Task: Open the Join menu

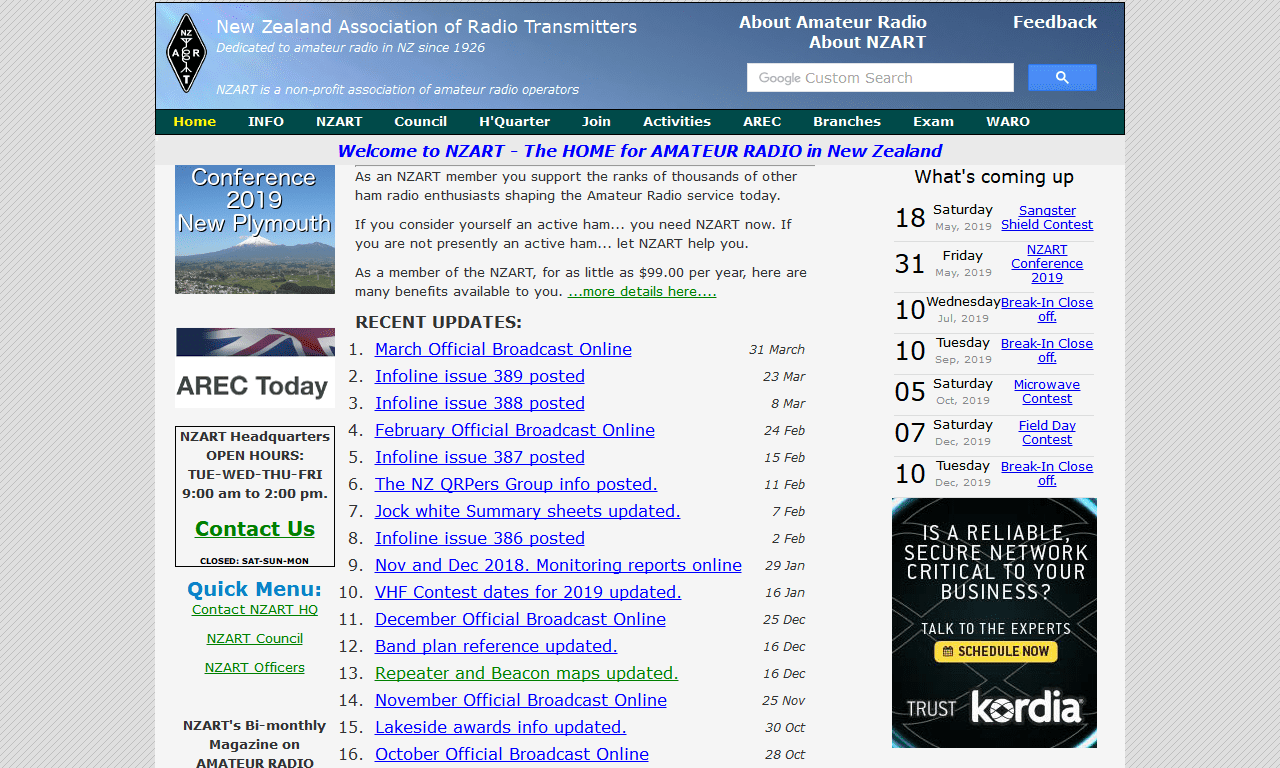Action: (596, 122)
